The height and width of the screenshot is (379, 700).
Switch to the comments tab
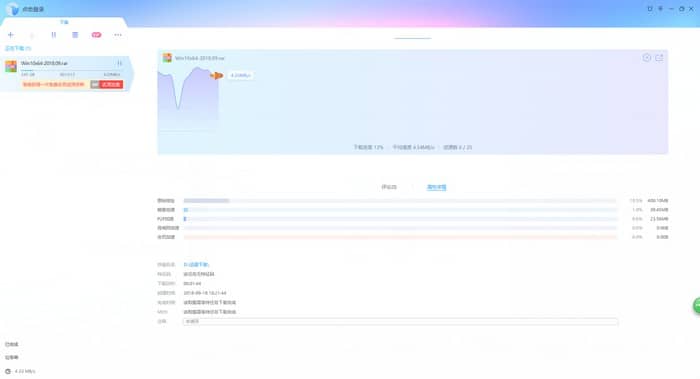click(x=389, y=187)
